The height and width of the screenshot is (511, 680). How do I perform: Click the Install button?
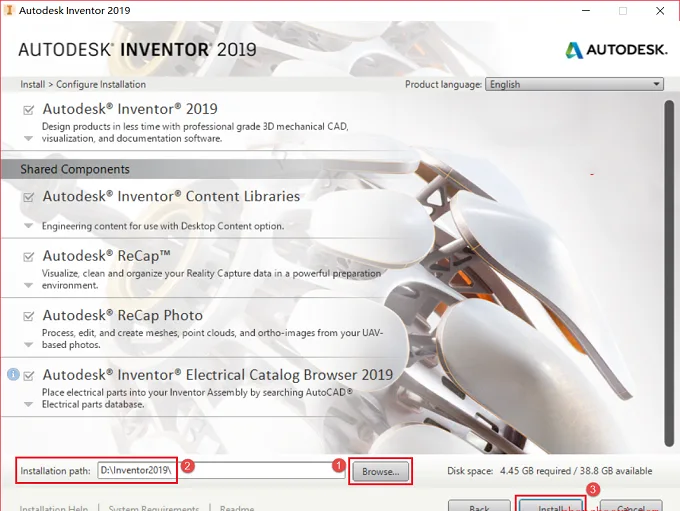click(x=551, y=504)
